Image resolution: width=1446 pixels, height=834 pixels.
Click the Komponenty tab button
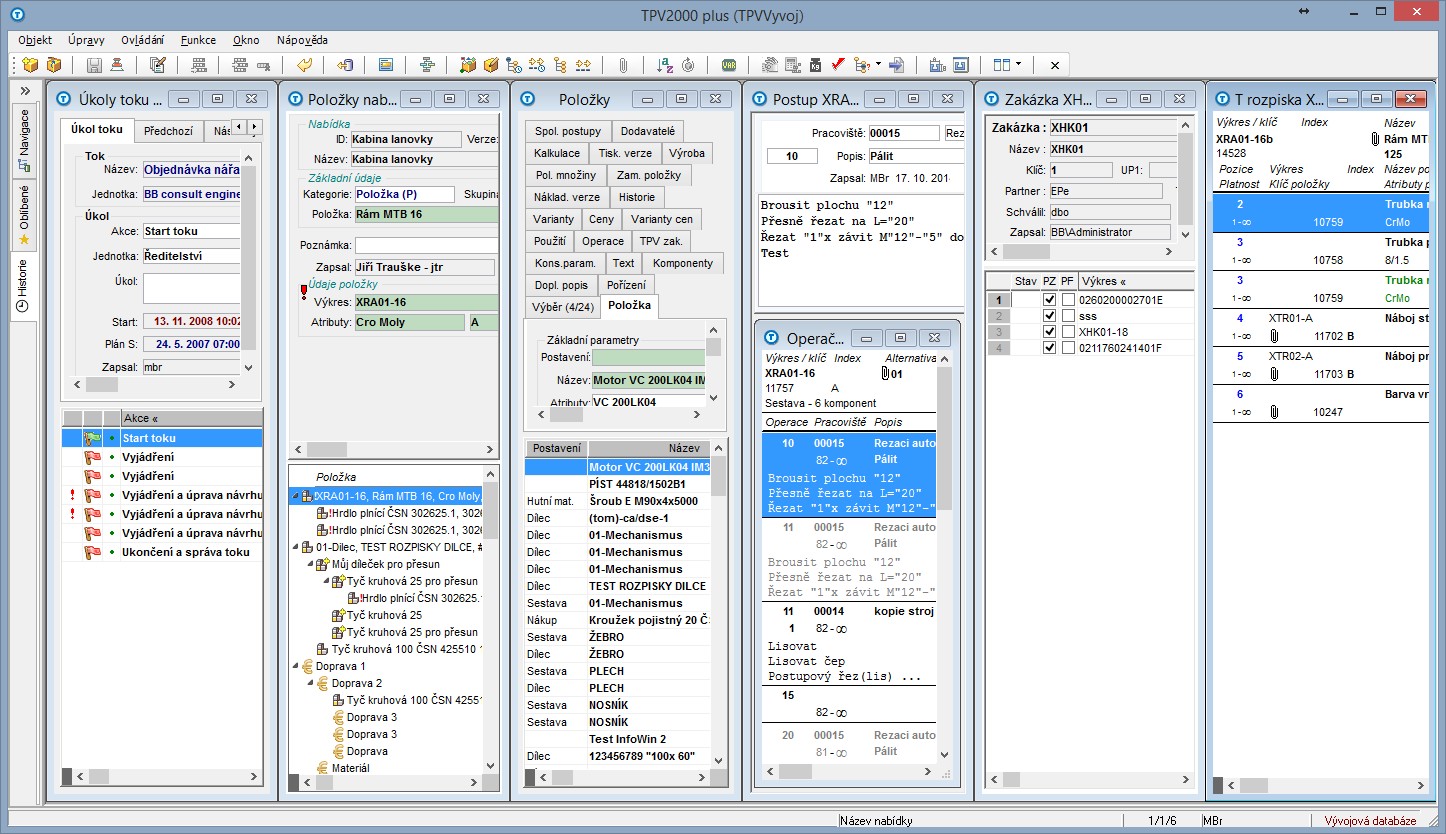pos(683,263)
